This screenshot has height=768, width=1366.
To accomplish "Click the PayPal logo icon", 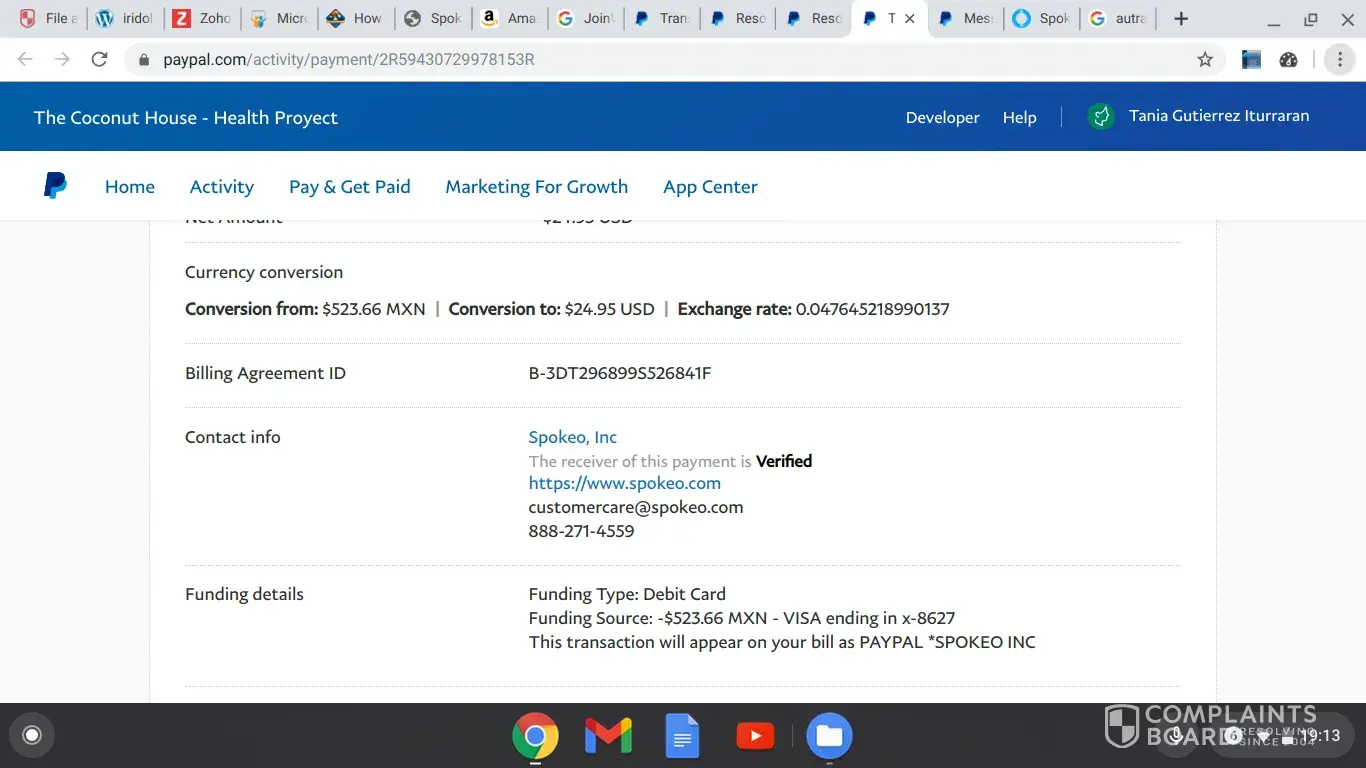I will (x=56, y=186).
